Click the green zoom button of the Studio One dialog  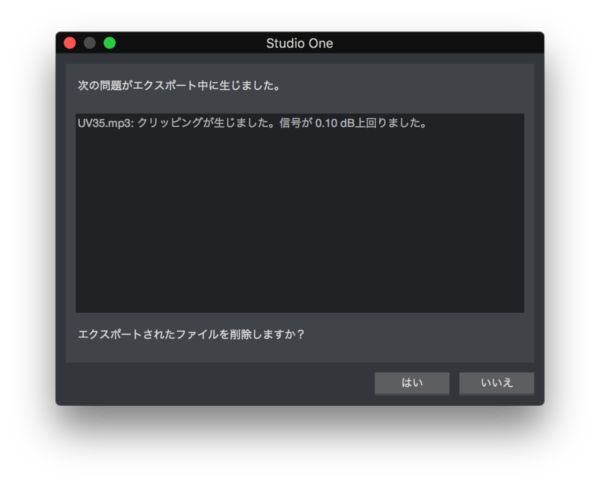tap(110, 43)
